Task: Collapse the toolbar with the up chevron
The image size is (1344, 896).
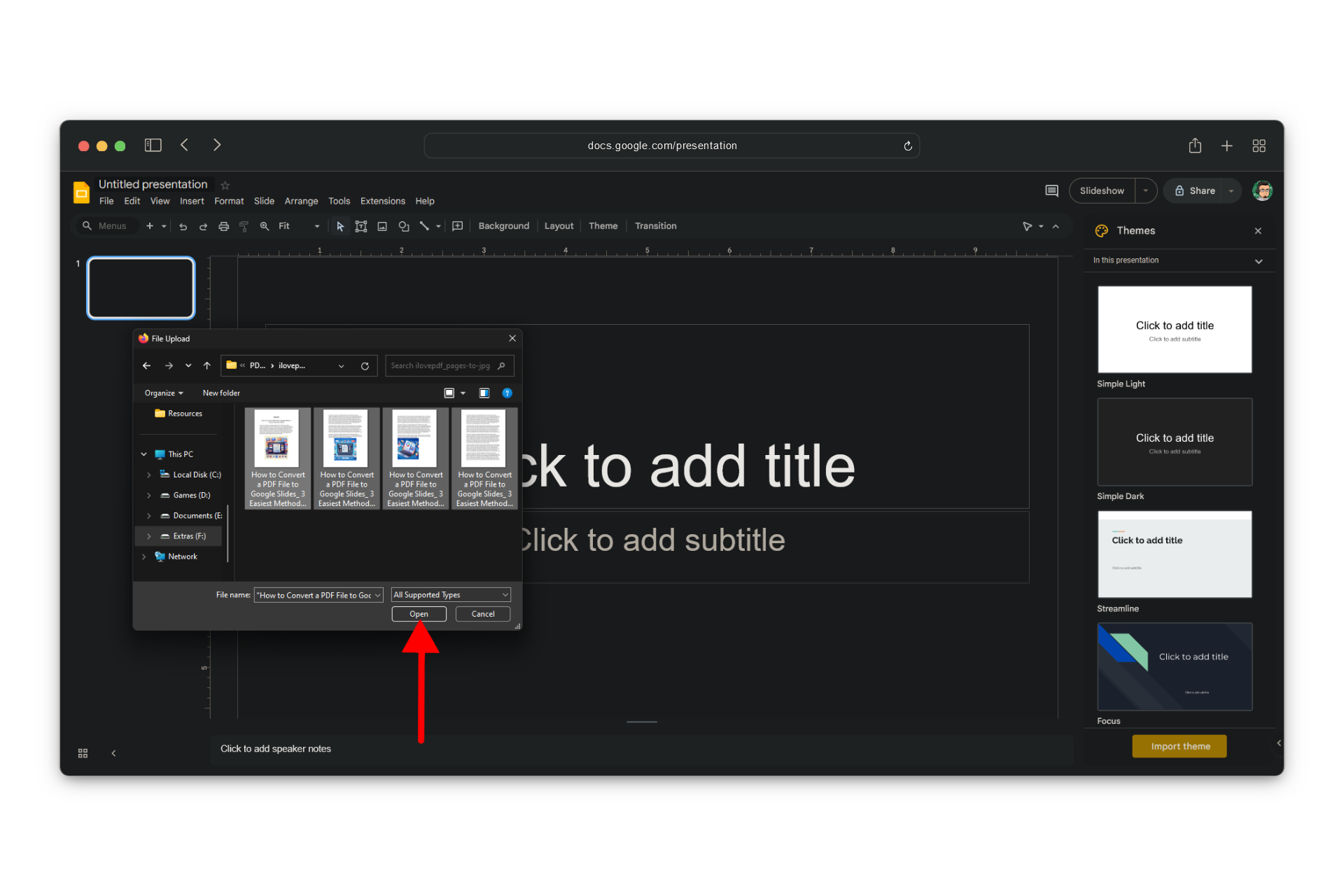Action: click(x=1056, y=226)
